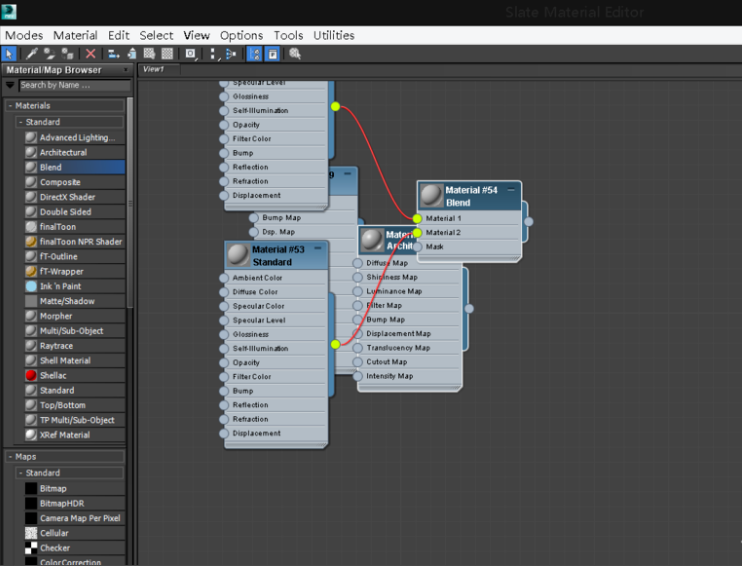Viewport: 742px width, 566px height.
Task: Click Put Material to Scene icon
Action: tap(49, 54)
